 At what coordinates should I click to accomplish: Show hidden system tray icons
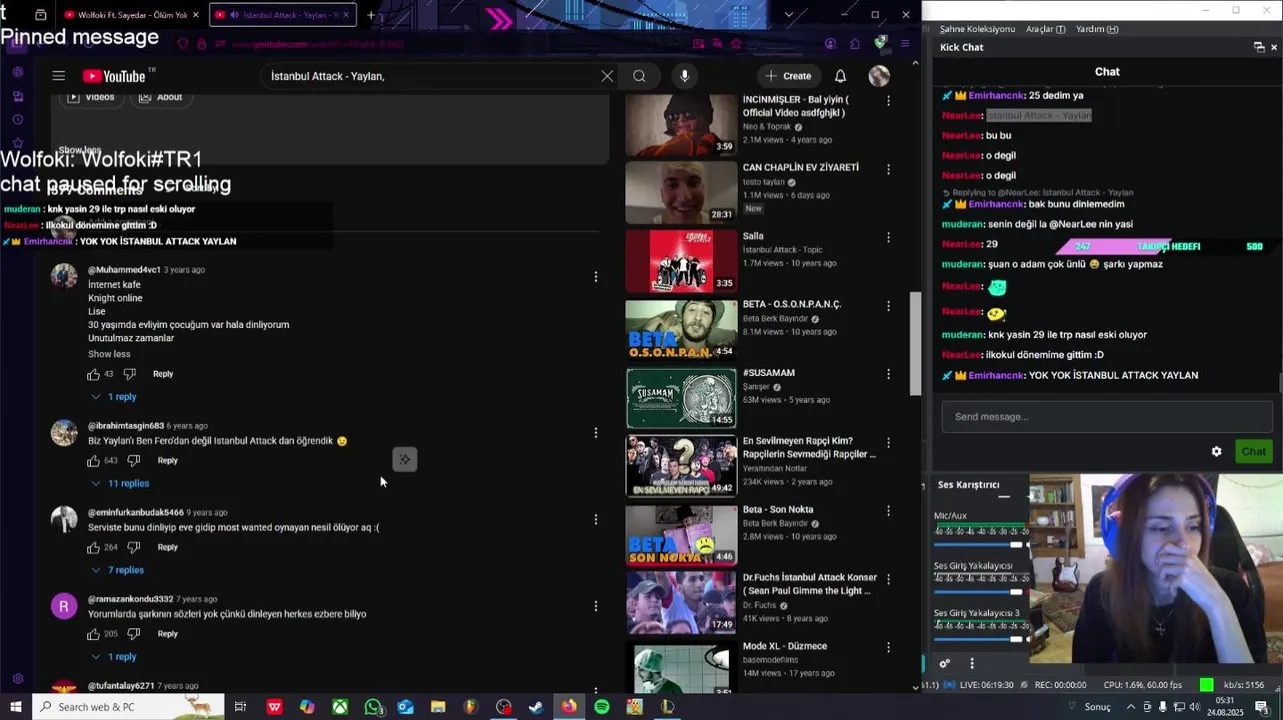[x=1132, y=707]
